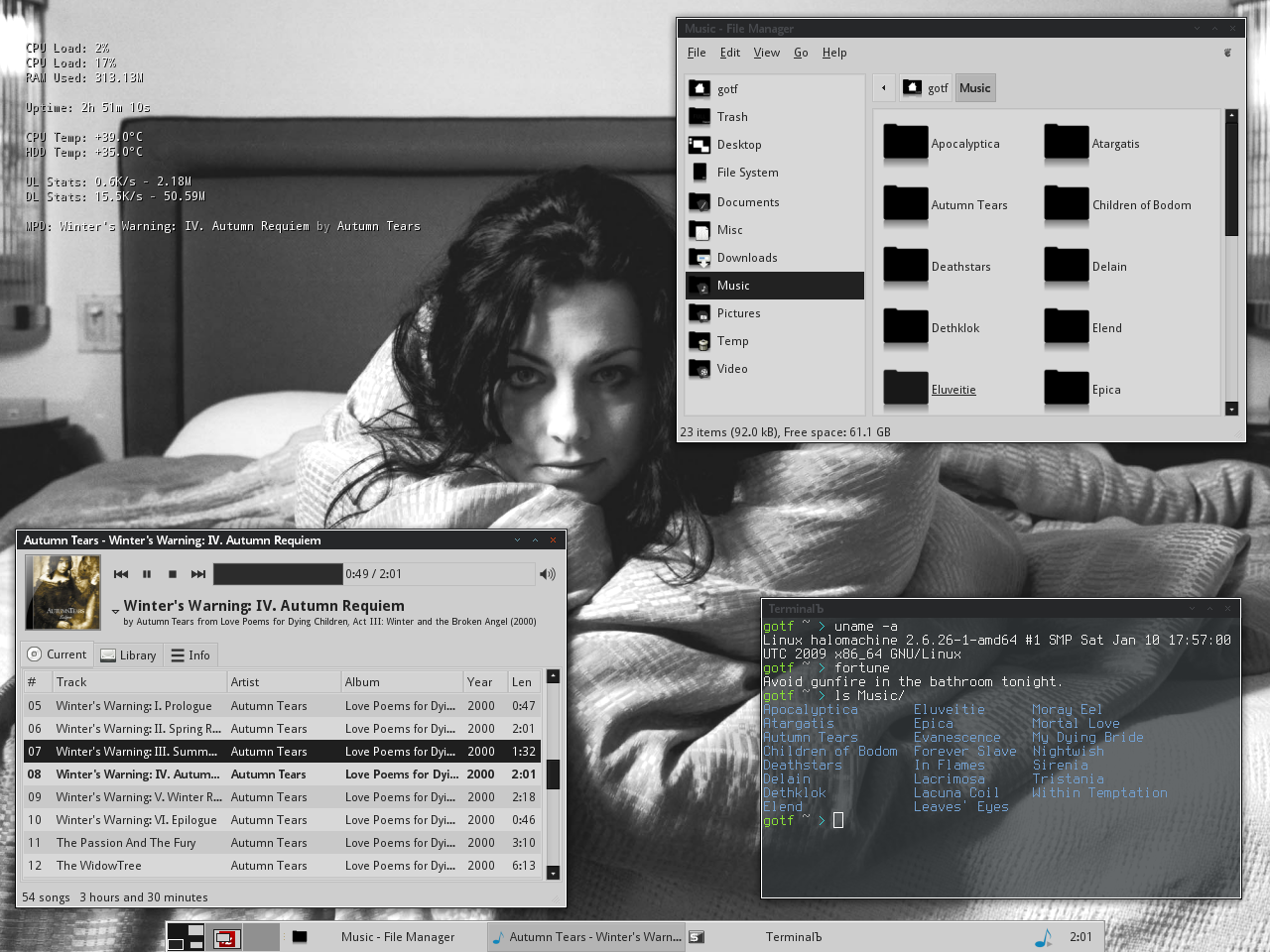Select track 12 The WidowTree
Screen dimensions: 1270x952
[283, 866]
